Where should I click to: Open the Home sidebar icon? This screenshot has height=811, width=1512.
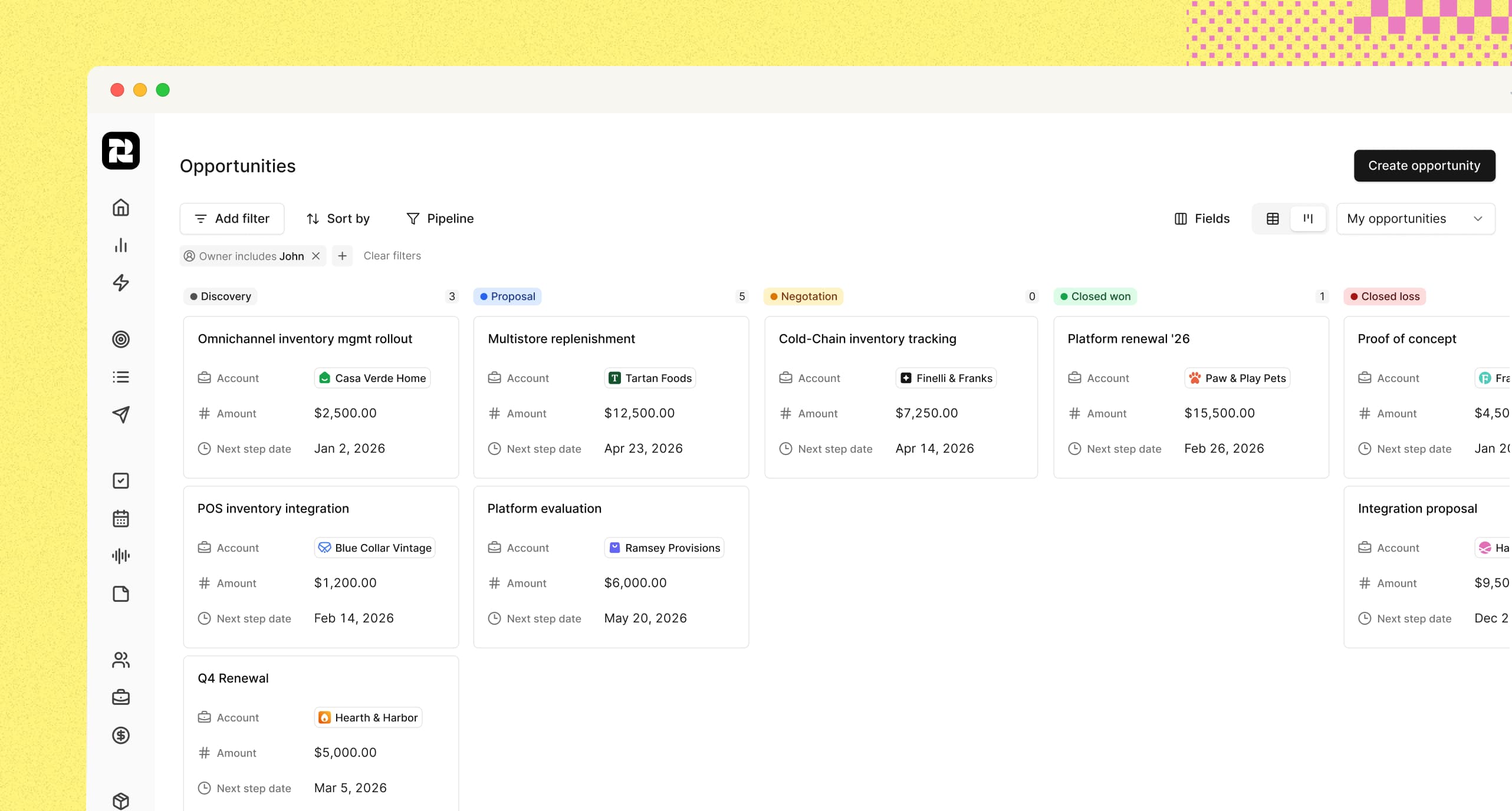point(120,207)
